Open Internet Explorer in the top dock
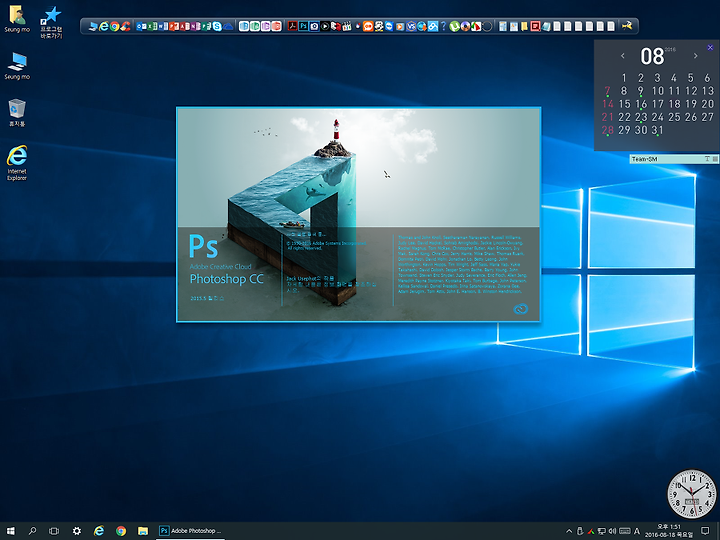The width and height of the screenshot is (720, 540). point(104,26)
